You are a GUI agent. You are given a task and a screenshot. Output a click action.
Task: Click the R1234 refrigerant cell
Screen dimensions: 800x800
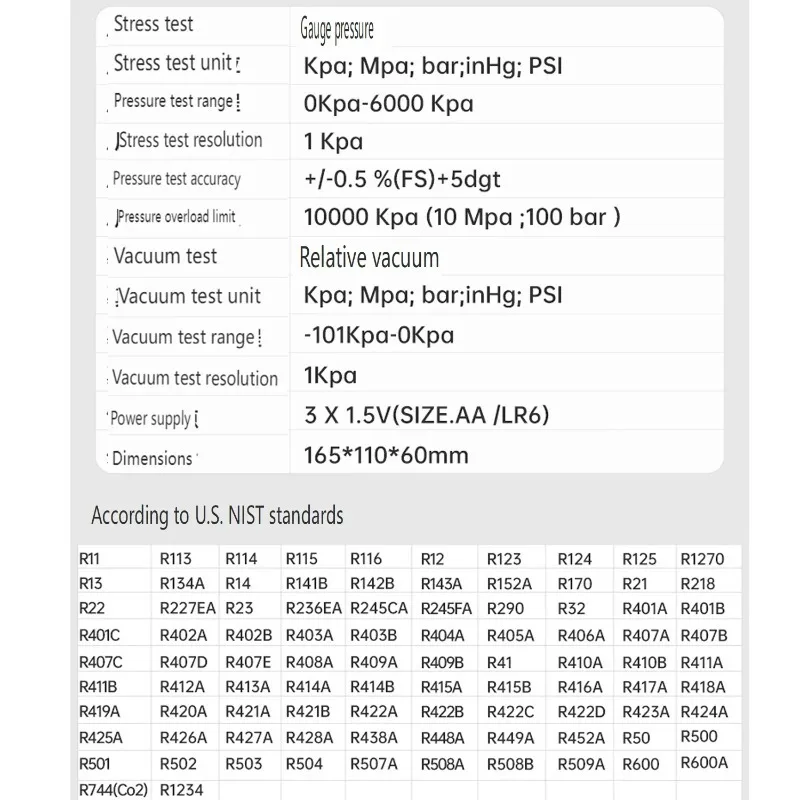pos(182,790)
